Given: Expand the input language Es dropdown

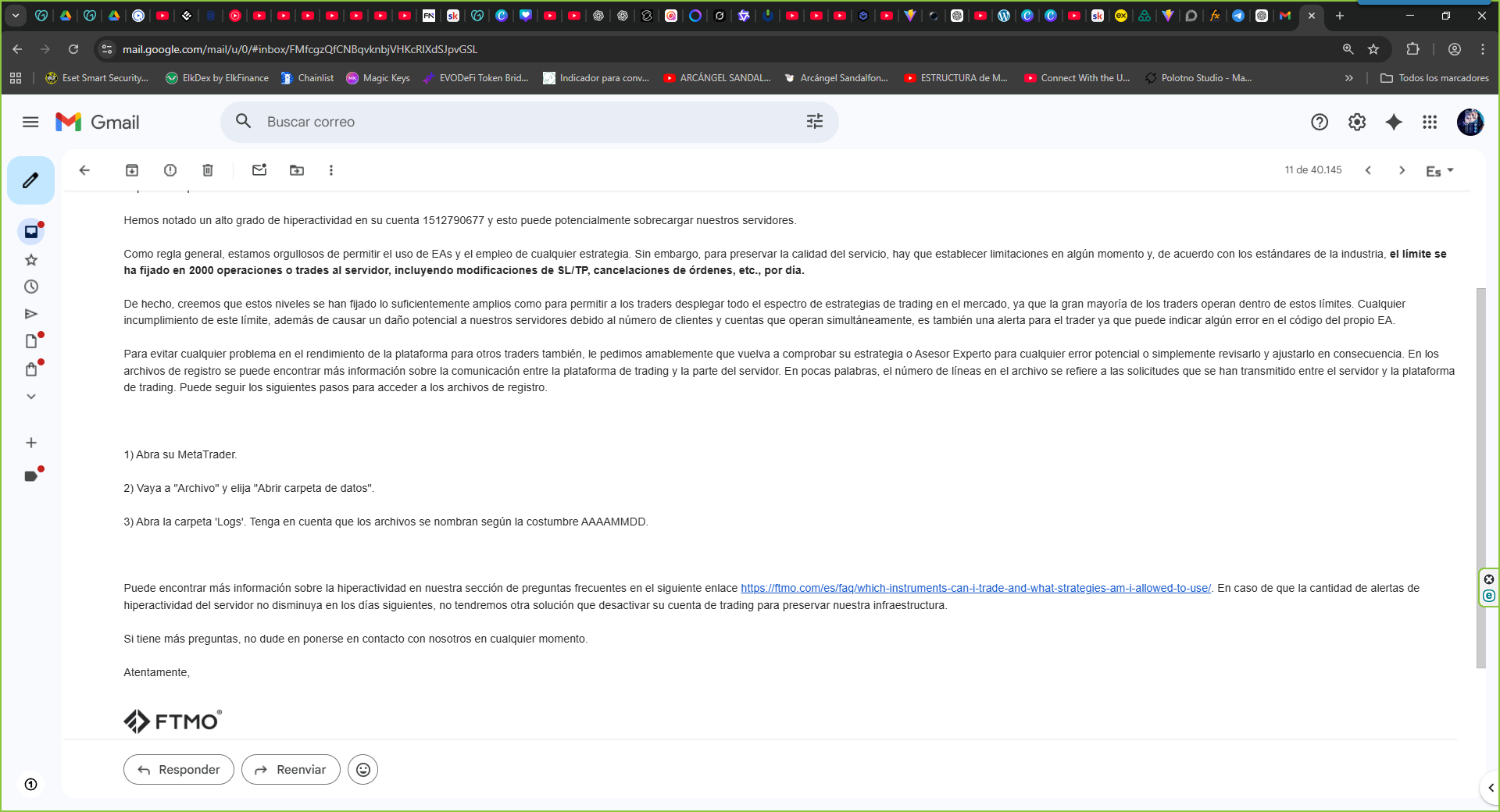Looking at the screenshot, I should coord(1439,171).
